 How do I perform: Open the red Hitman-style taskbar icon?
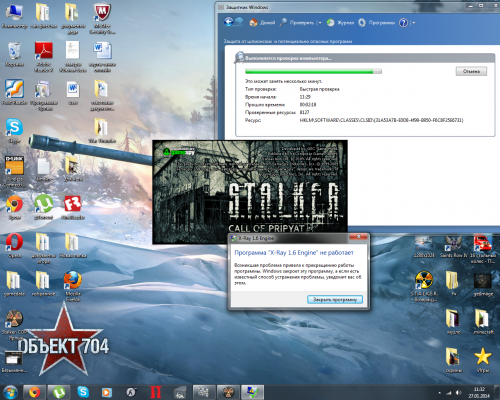point(155,392)
